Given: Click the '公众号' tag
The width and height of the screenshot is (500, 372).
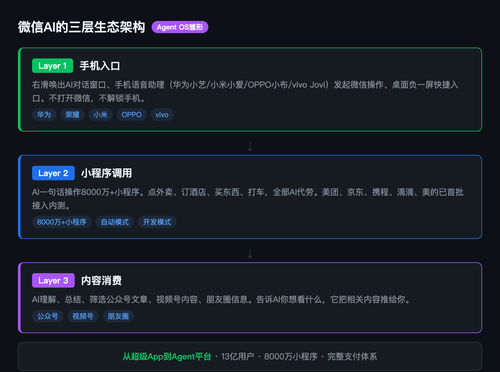Looking at the screenshot, I should pyautogui.click(x=47, y=316).
